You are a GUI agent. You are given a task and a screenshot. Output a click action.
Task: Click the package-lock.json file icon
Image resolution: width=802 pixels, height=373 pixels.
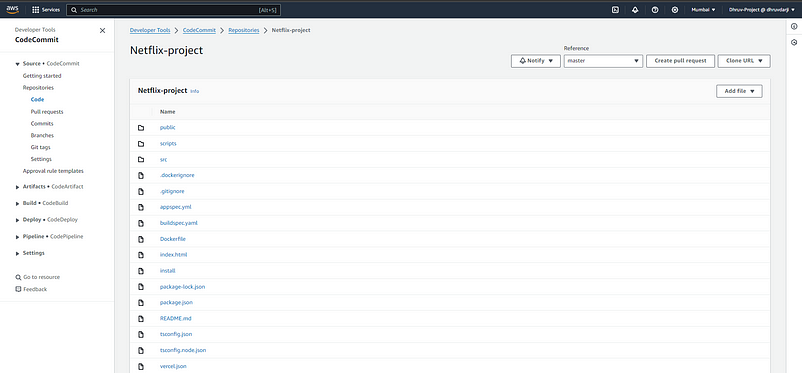pos(141,287)
